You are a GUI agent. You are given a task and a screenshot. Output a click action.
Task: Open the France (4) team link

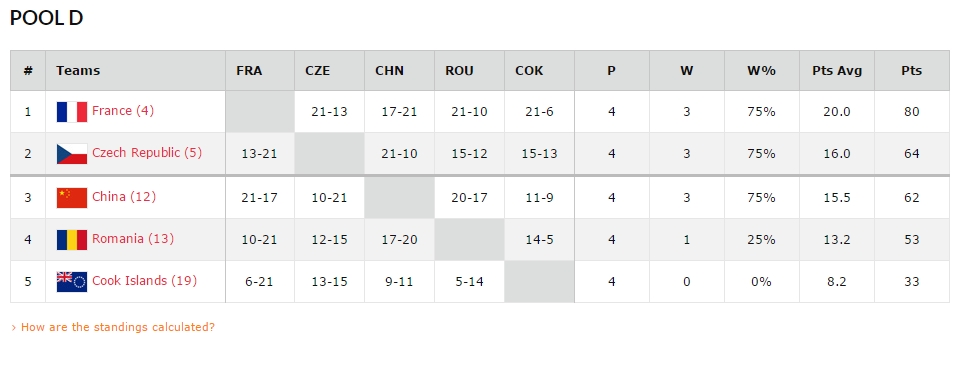123,111
